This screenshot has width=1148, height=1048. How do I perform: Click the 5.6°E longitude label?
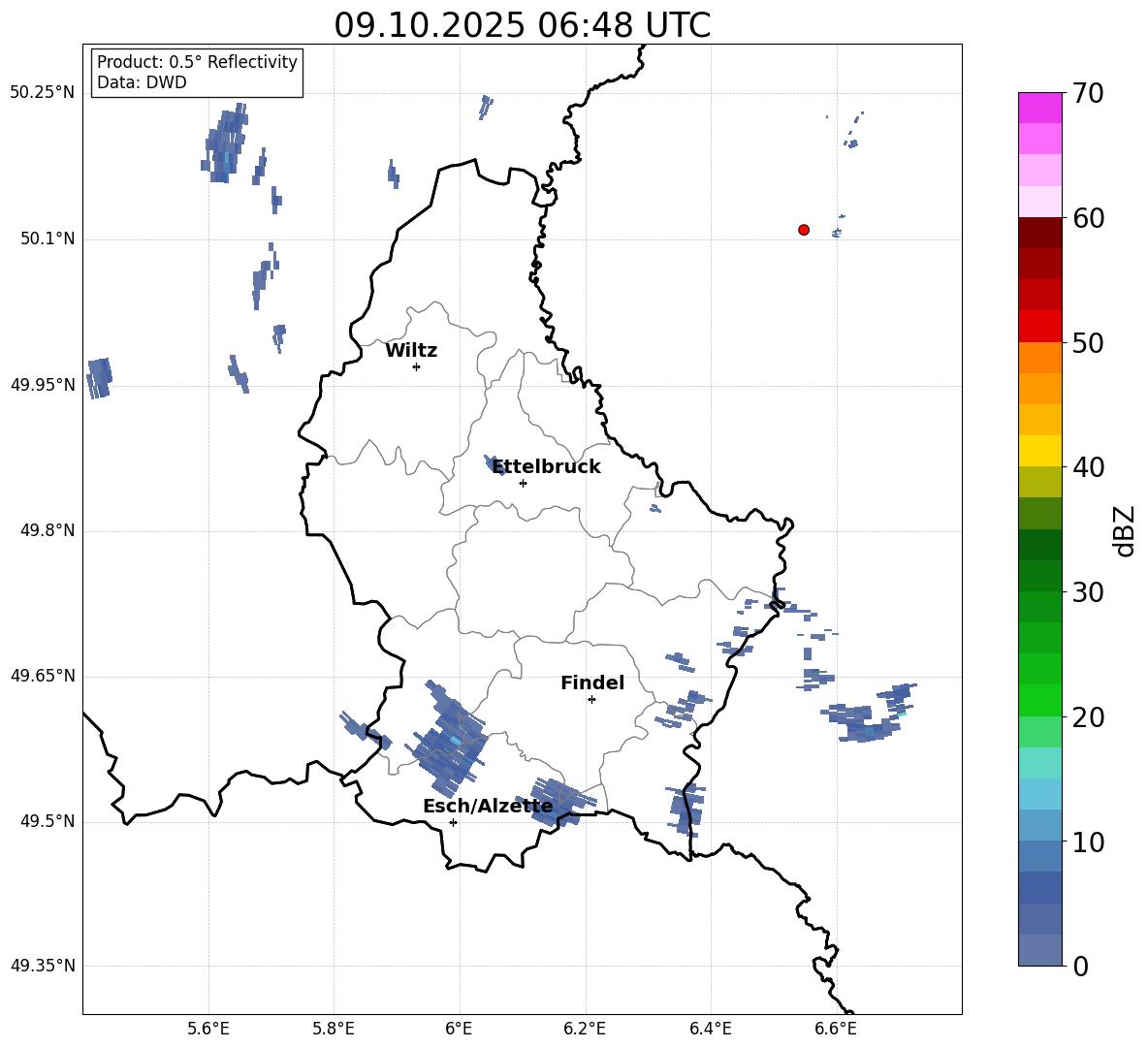(208, 1029)
